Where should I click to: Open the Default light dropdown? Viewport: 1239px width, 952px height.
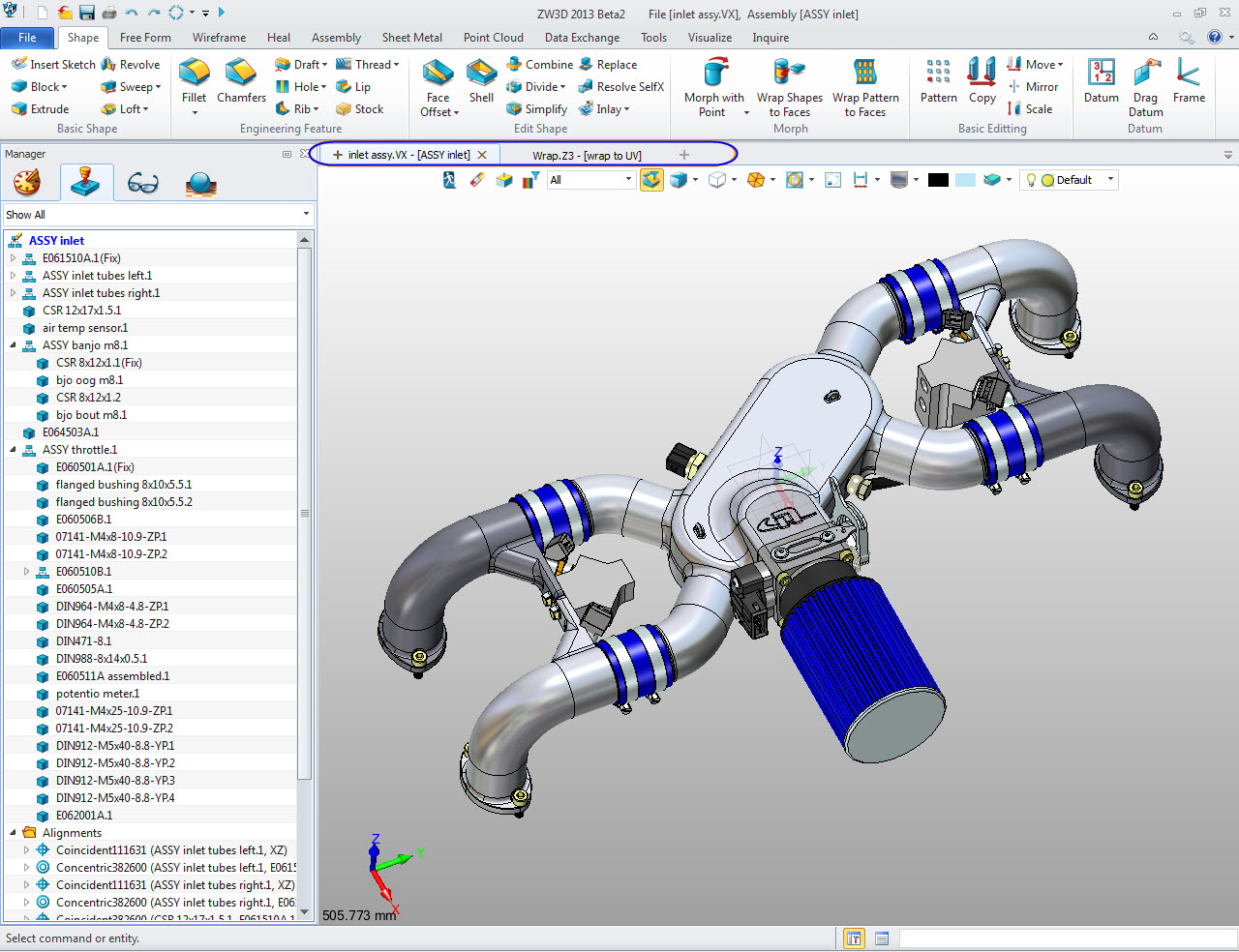[x=1110, y=180]
